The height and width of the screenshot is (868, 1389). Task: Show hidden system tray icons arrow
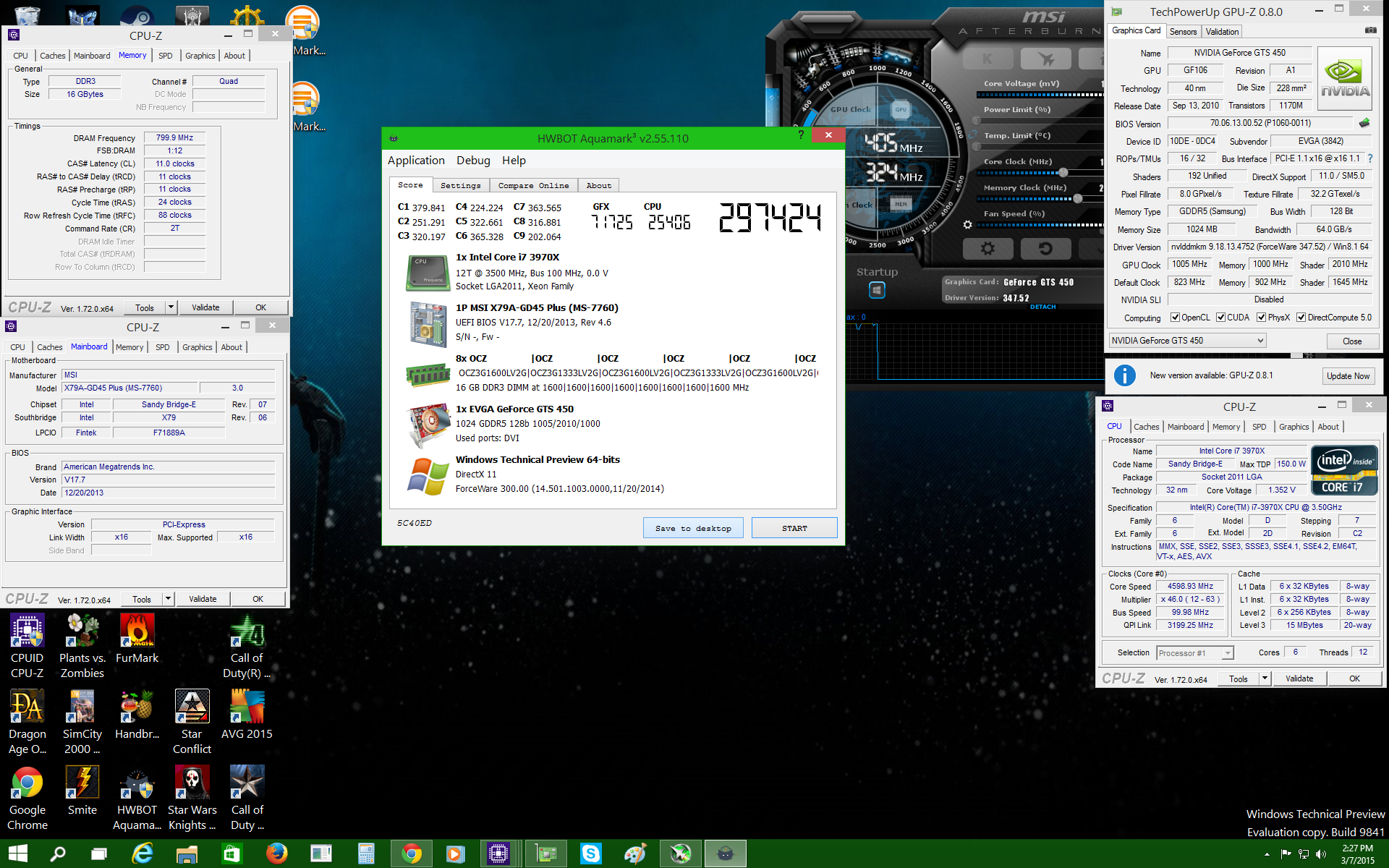pos(1267,854)
